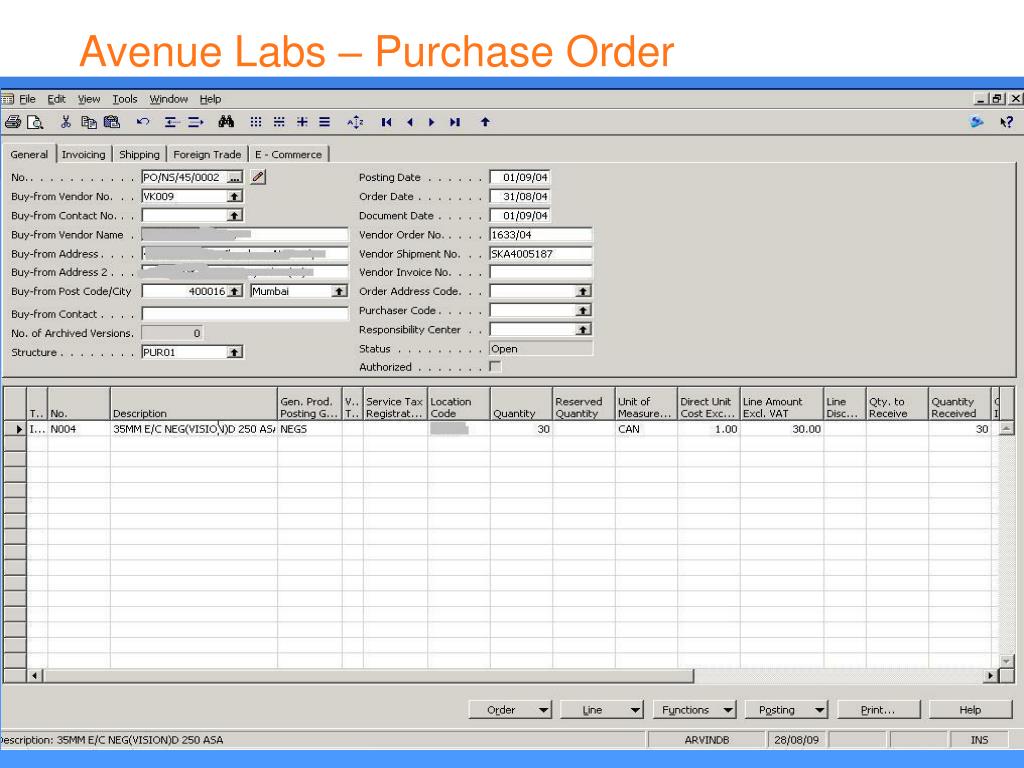Open Find using the binoculars icon
The height and width of the screenshot is (768, 1024).
pyautogui.click(x=226, y=121)
